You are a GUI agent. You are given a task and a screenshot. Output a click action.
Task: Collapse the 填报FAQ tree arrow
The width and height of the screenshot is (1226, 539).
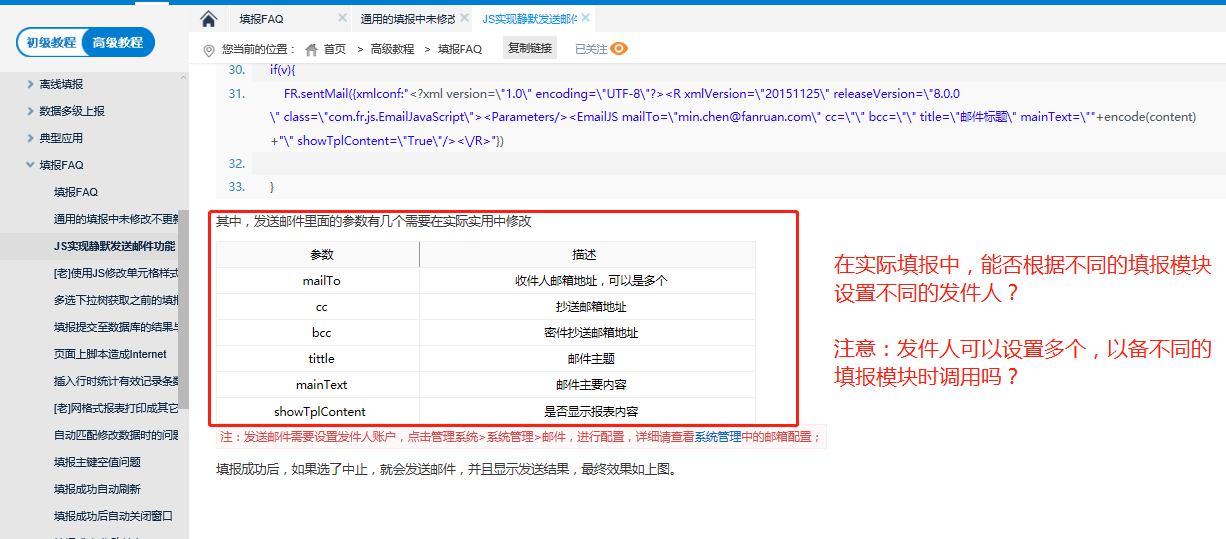(30, 165)
